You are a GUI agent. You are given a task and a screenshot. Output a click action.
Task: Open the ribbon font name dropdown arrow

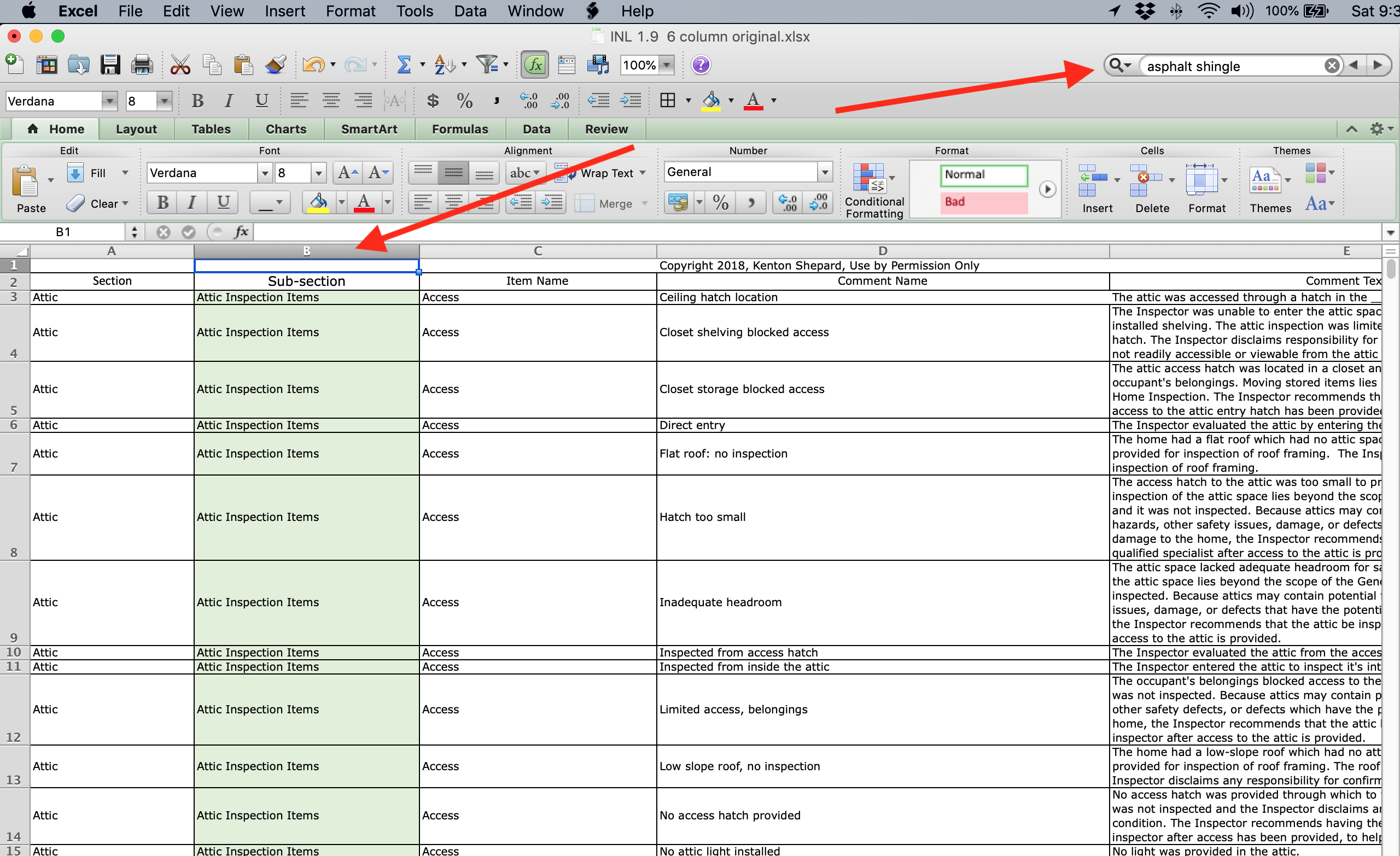click(x=264, y=173)
